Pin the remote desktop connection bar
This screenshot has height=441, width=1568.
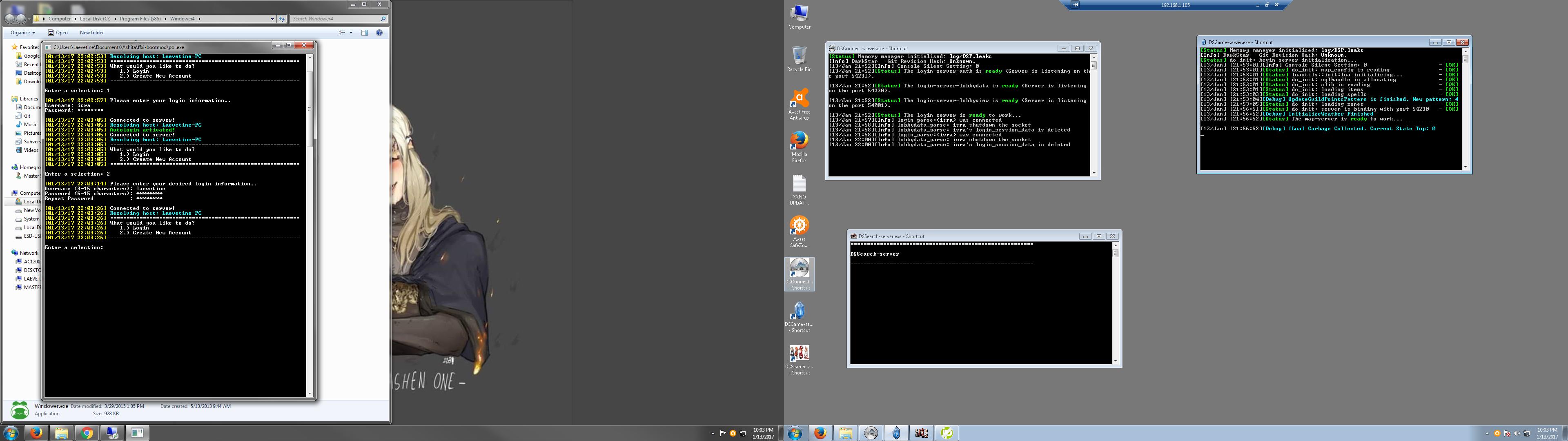click(1076, 5)
